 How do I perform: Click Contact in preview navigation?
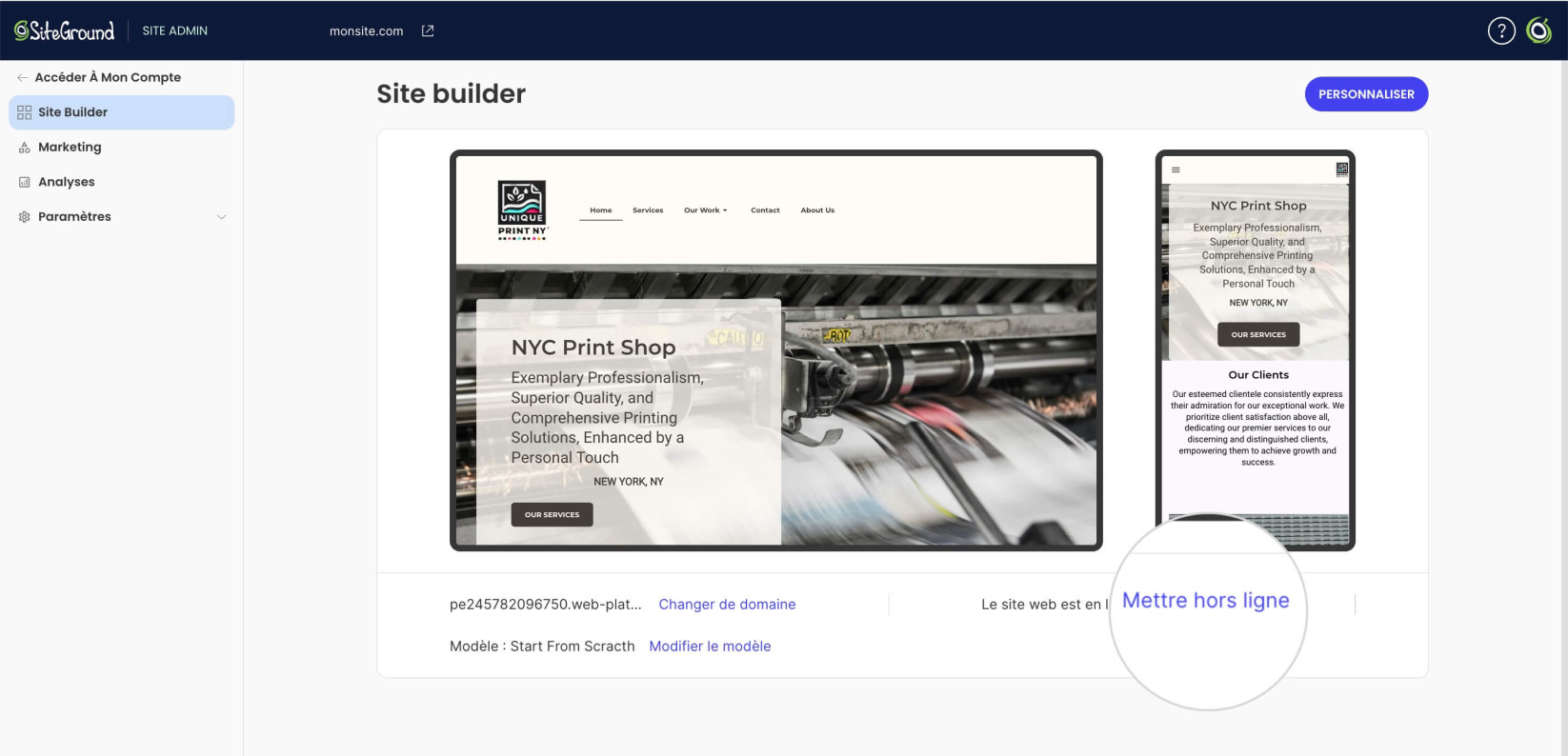pos(765,210)
